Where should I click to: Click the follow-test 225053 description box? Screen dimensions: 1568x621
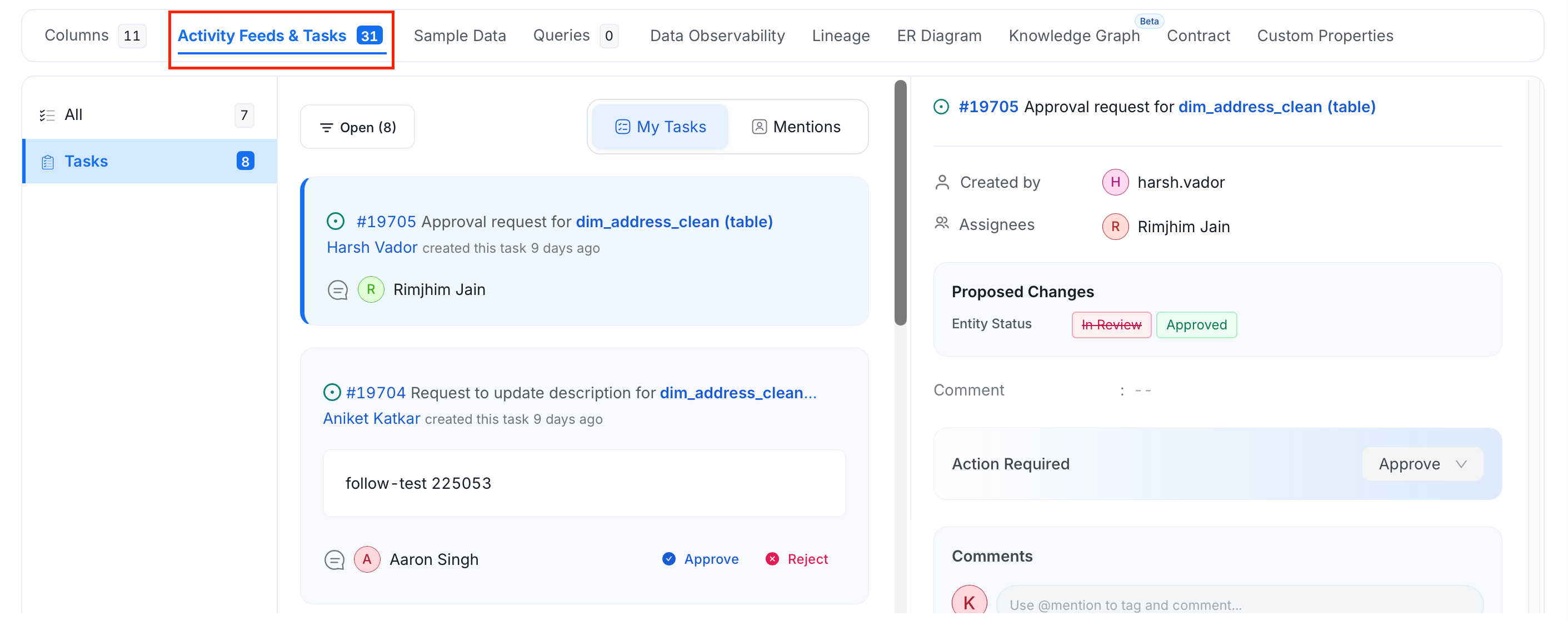point(584,484)
